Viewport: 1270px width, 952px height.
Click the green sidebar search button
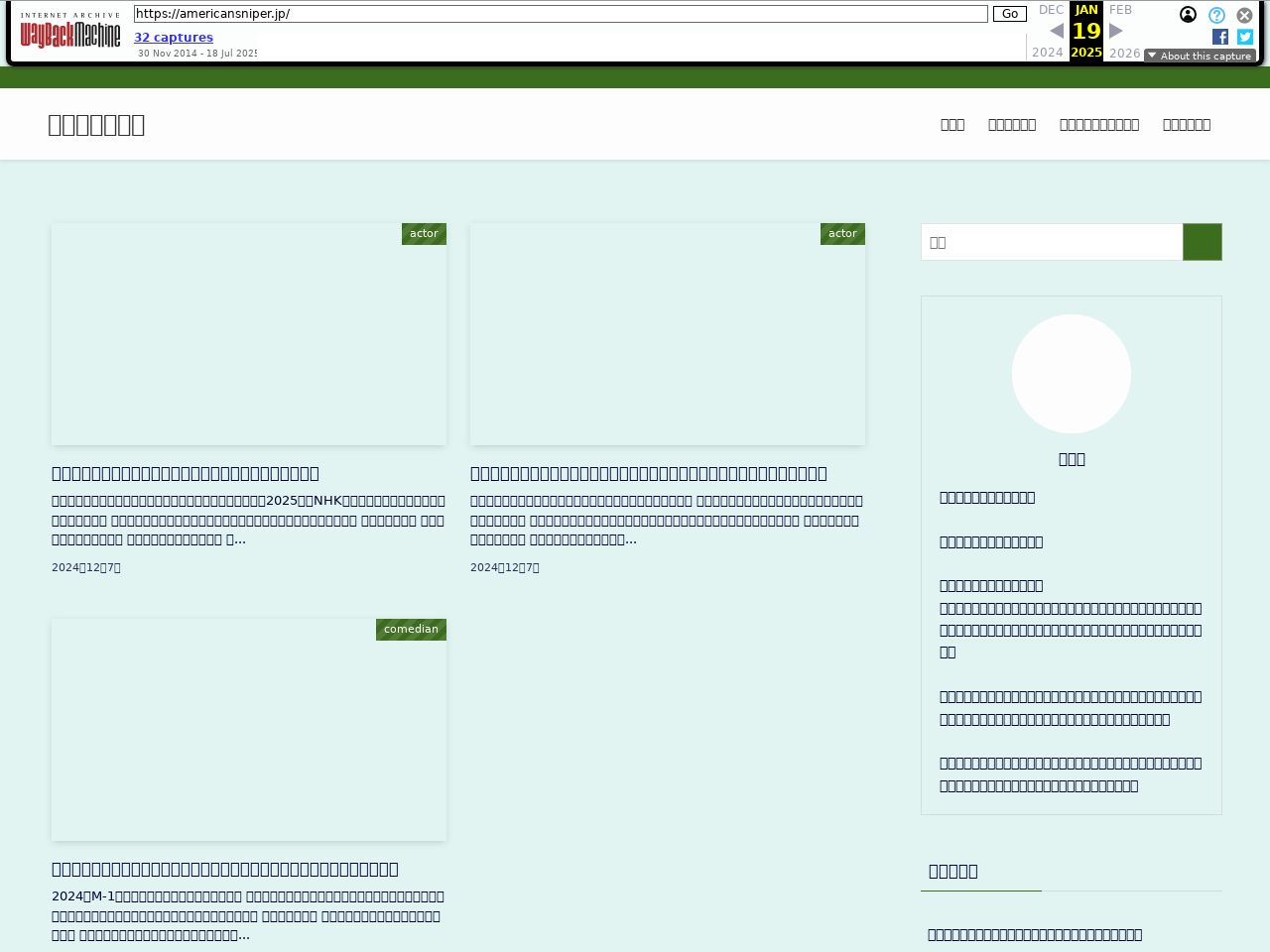pyautogui.click(x=1202, y=242)
